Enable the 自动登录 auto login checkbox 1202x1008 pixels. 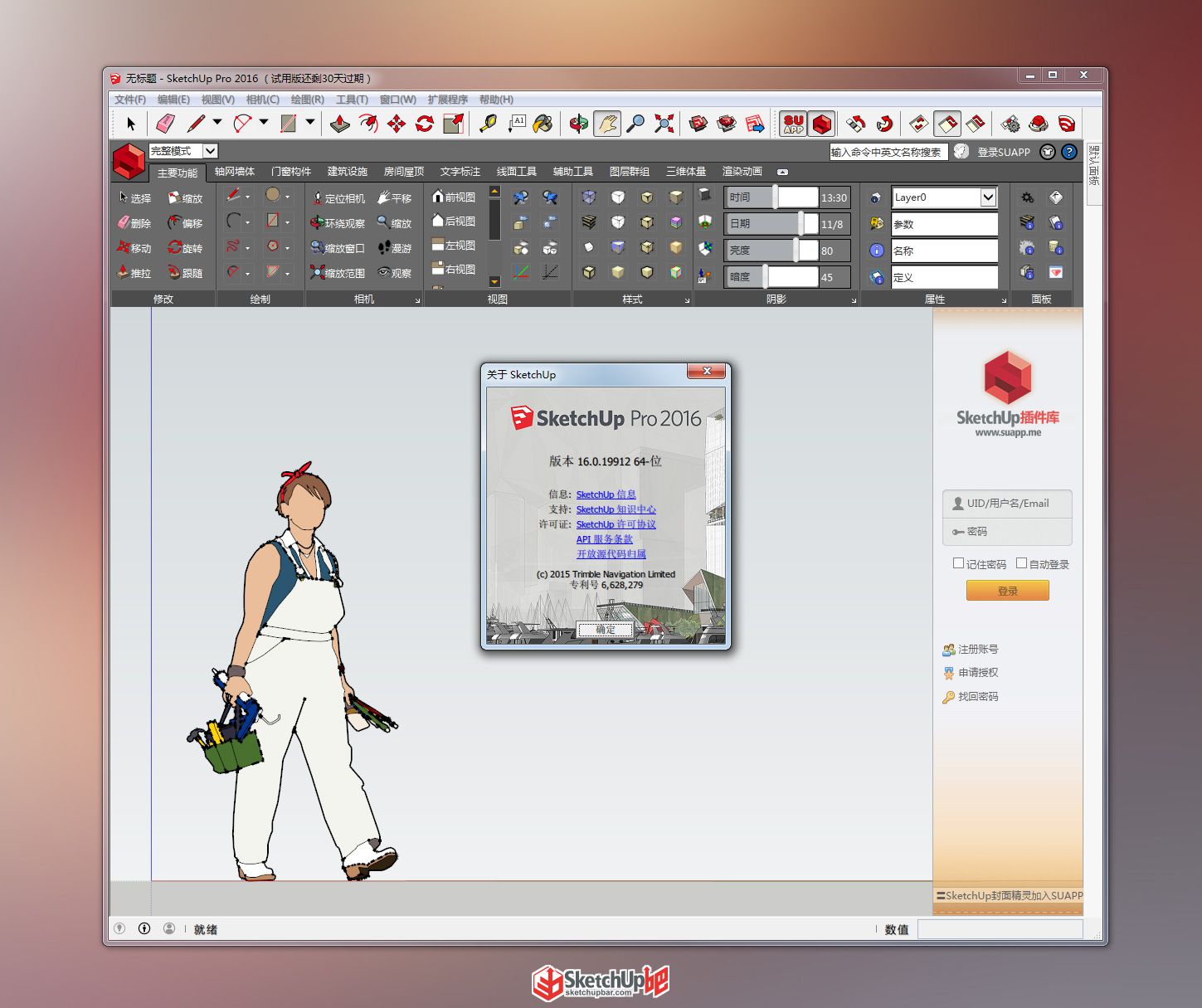1021,563
